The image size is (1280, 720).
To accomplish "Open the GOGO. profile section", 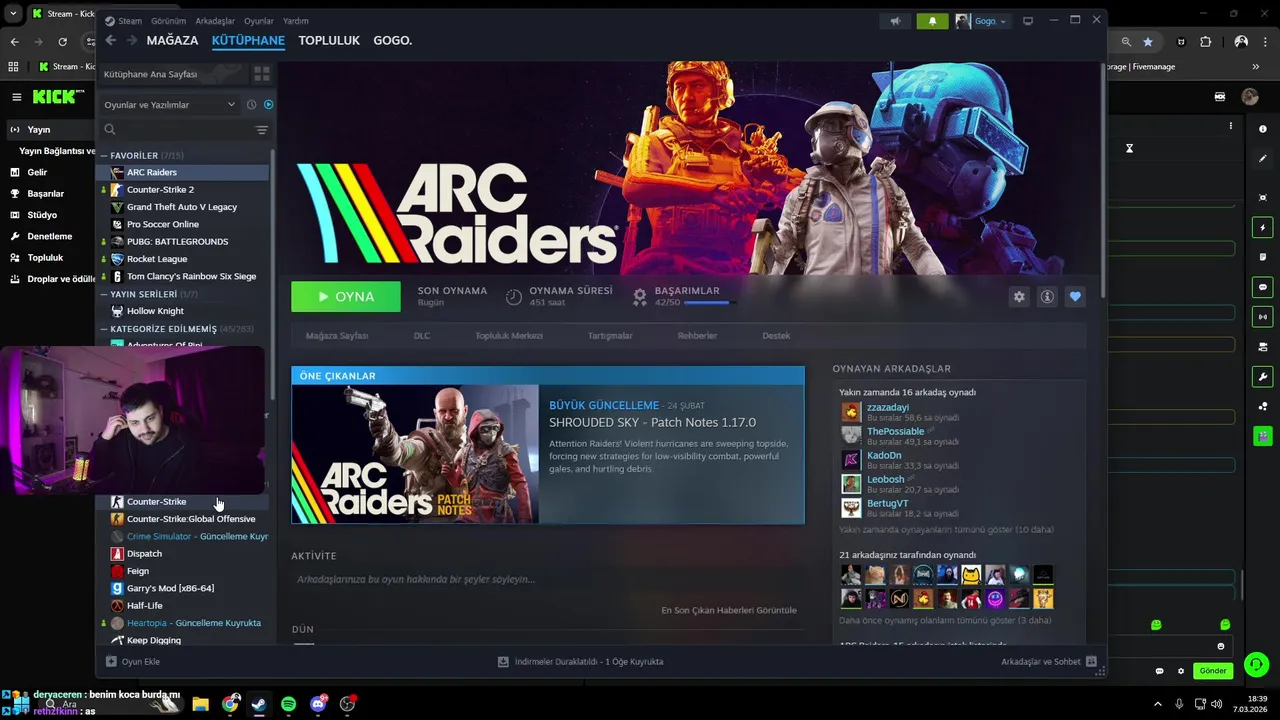I will coord(393,41).
